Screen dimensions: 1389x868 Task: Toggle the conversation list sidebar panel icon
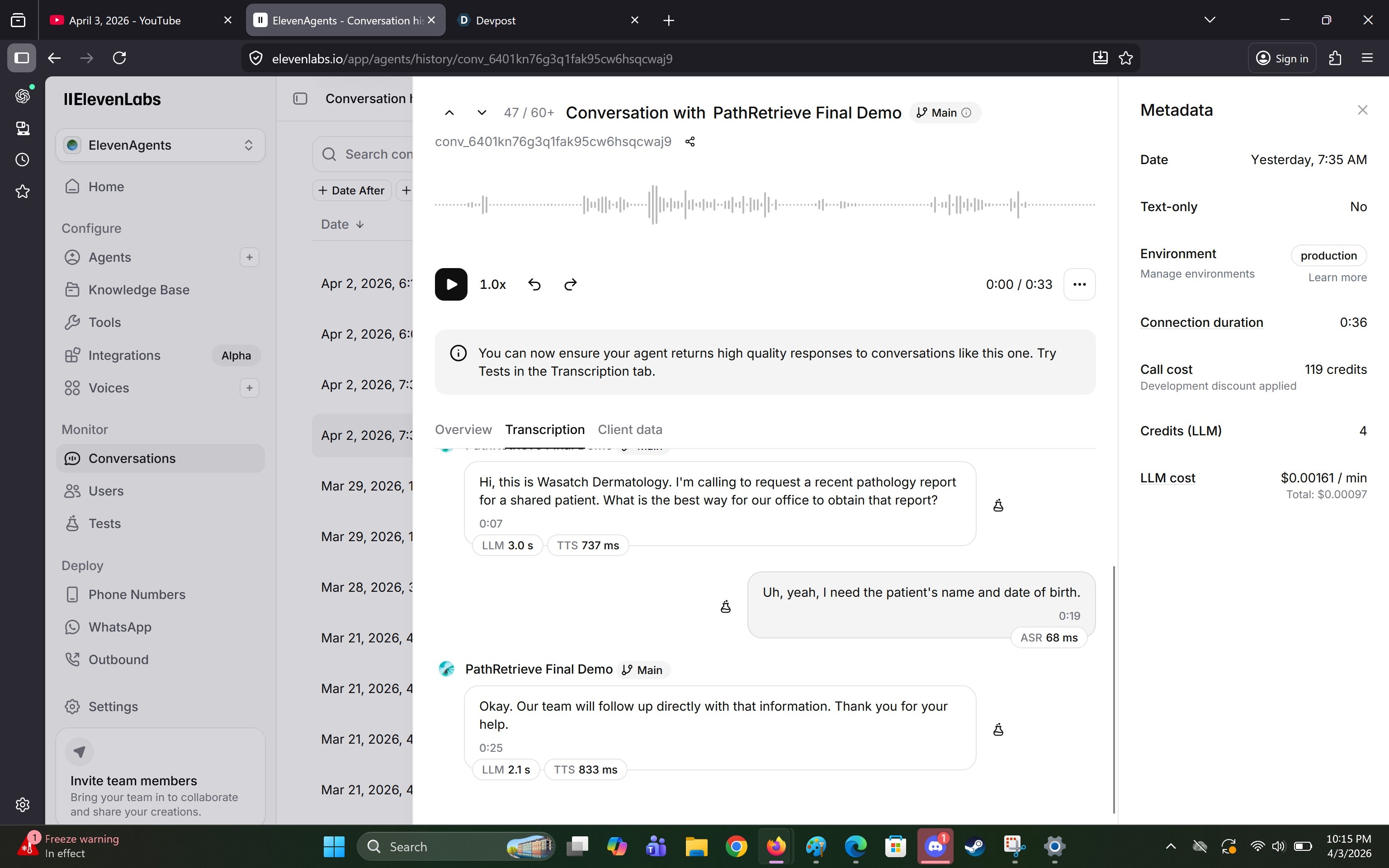300,99
